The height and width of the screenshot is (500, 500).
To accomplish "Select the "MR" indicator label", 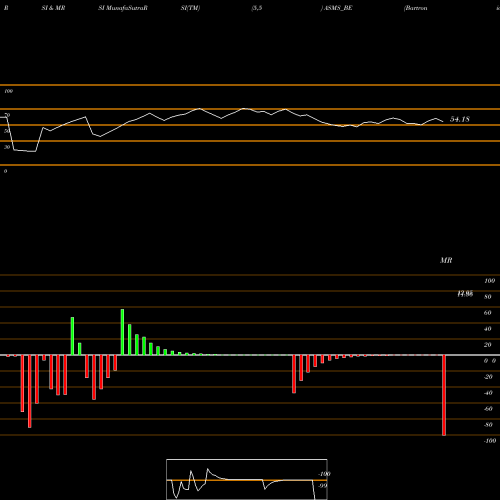I will pyautogui.click(x=446, y=260).
